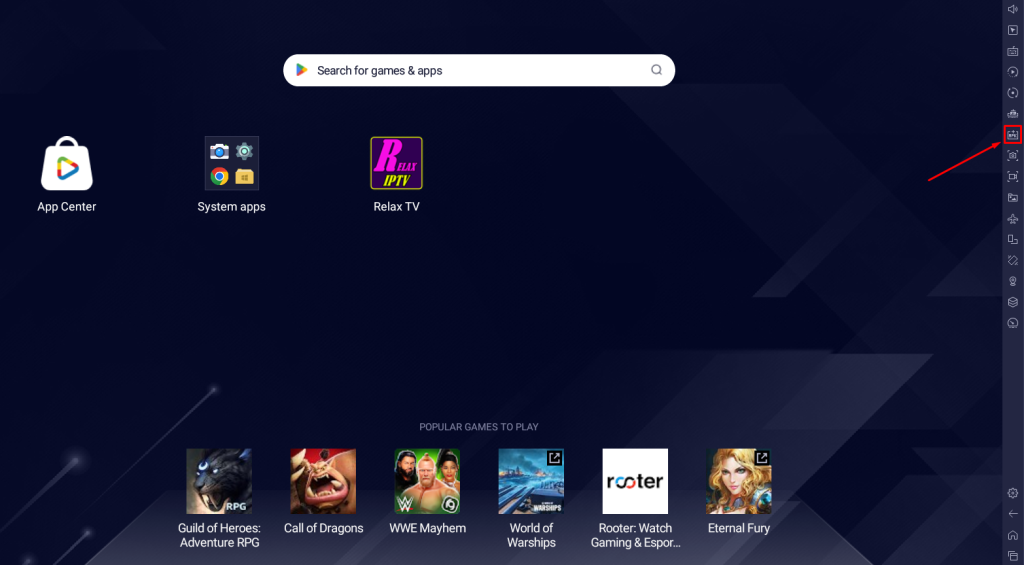This screenshot has height=565, width=1024.
Task: Click the volume speaker icon in sidebar
Action: click(1012, 9)
